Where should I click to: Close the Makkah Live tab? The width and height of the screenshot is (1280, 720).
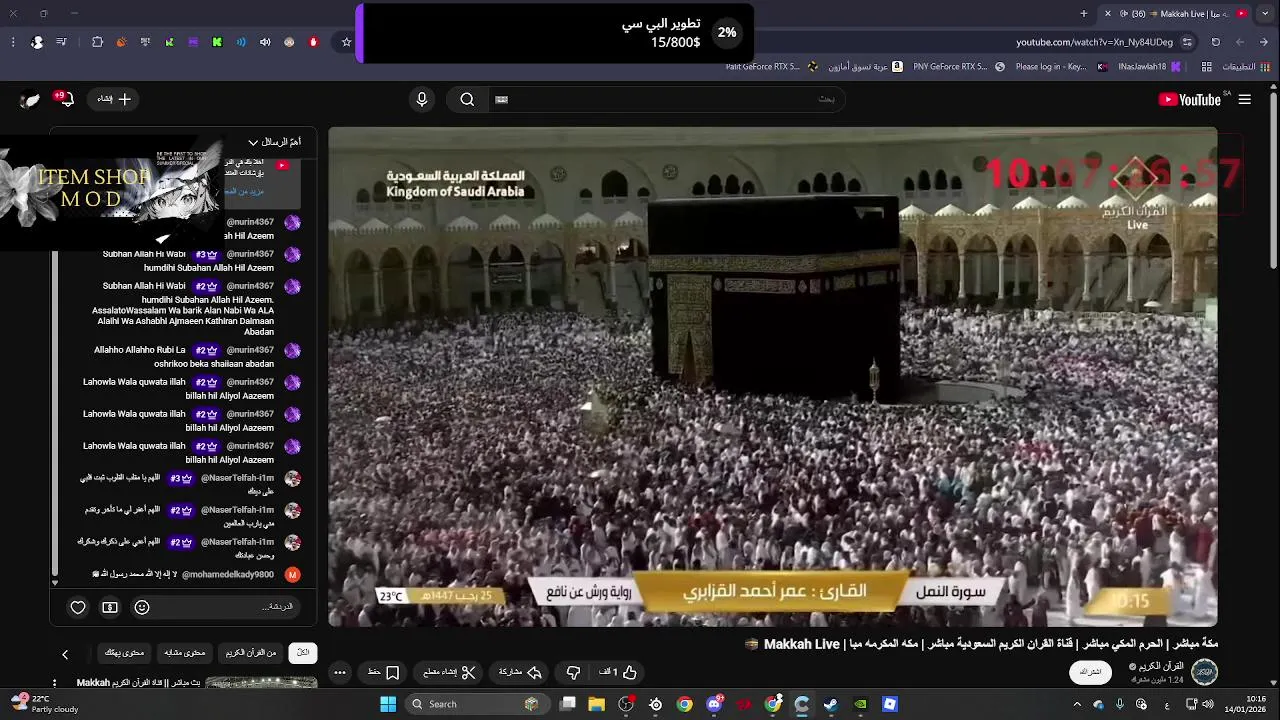click(x=1107, y=13)
